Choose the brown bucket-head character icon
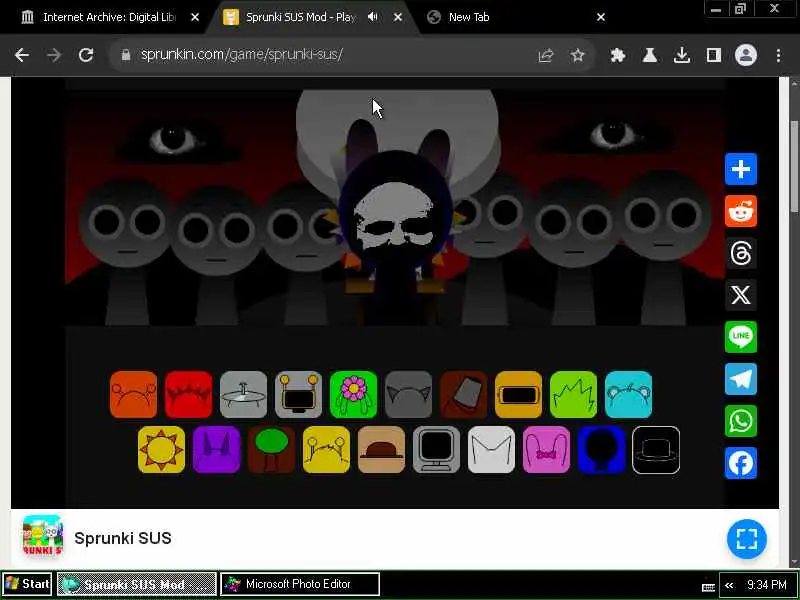 [x=464, y=394]
